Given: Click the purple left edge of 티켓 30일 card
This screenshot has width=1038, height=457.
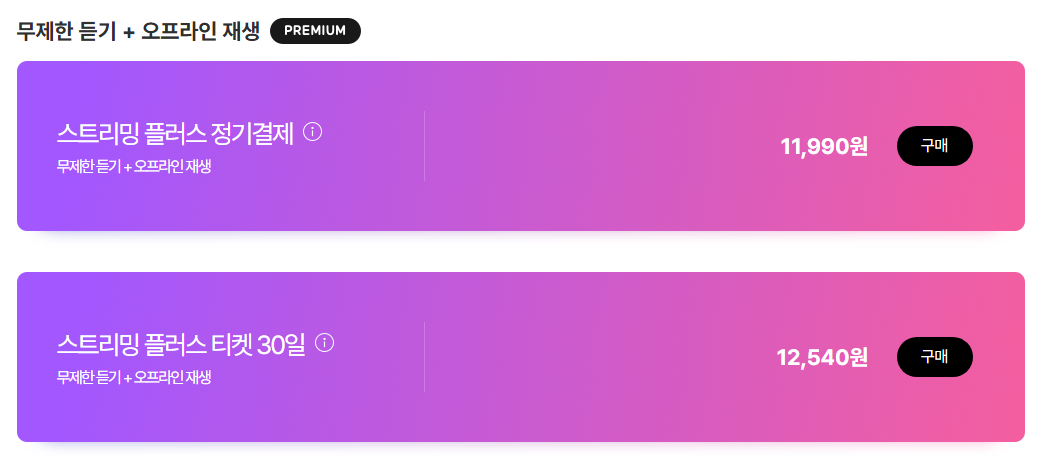Looking at the screenshot, I should coord(28,357).
